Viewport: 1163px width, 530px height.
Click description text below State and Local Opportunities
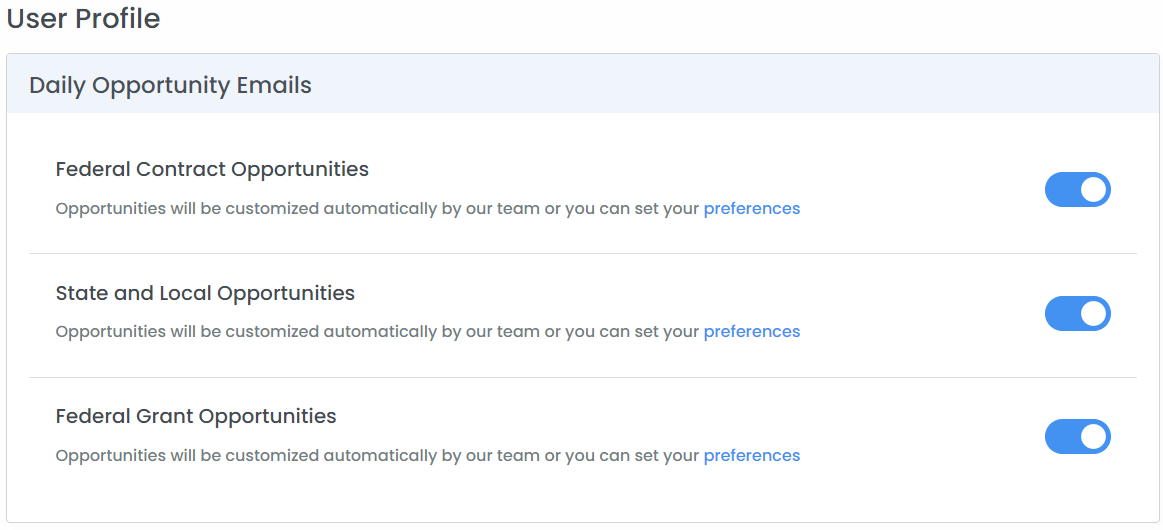tap(428, 332)
